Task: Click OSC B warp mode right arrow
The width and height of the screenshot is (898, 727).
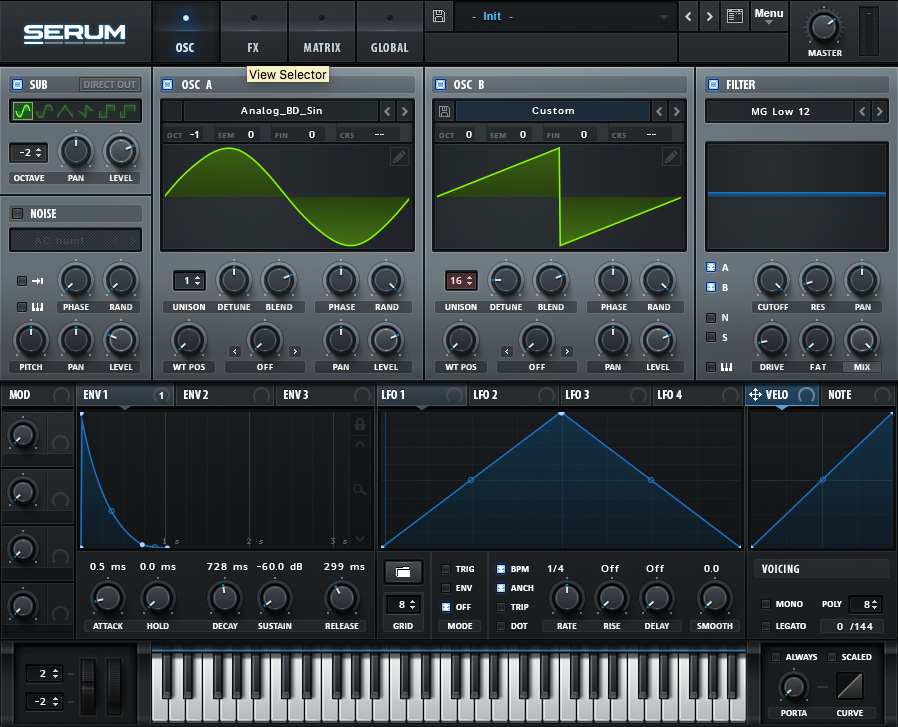Action: [x=567, y=351]
